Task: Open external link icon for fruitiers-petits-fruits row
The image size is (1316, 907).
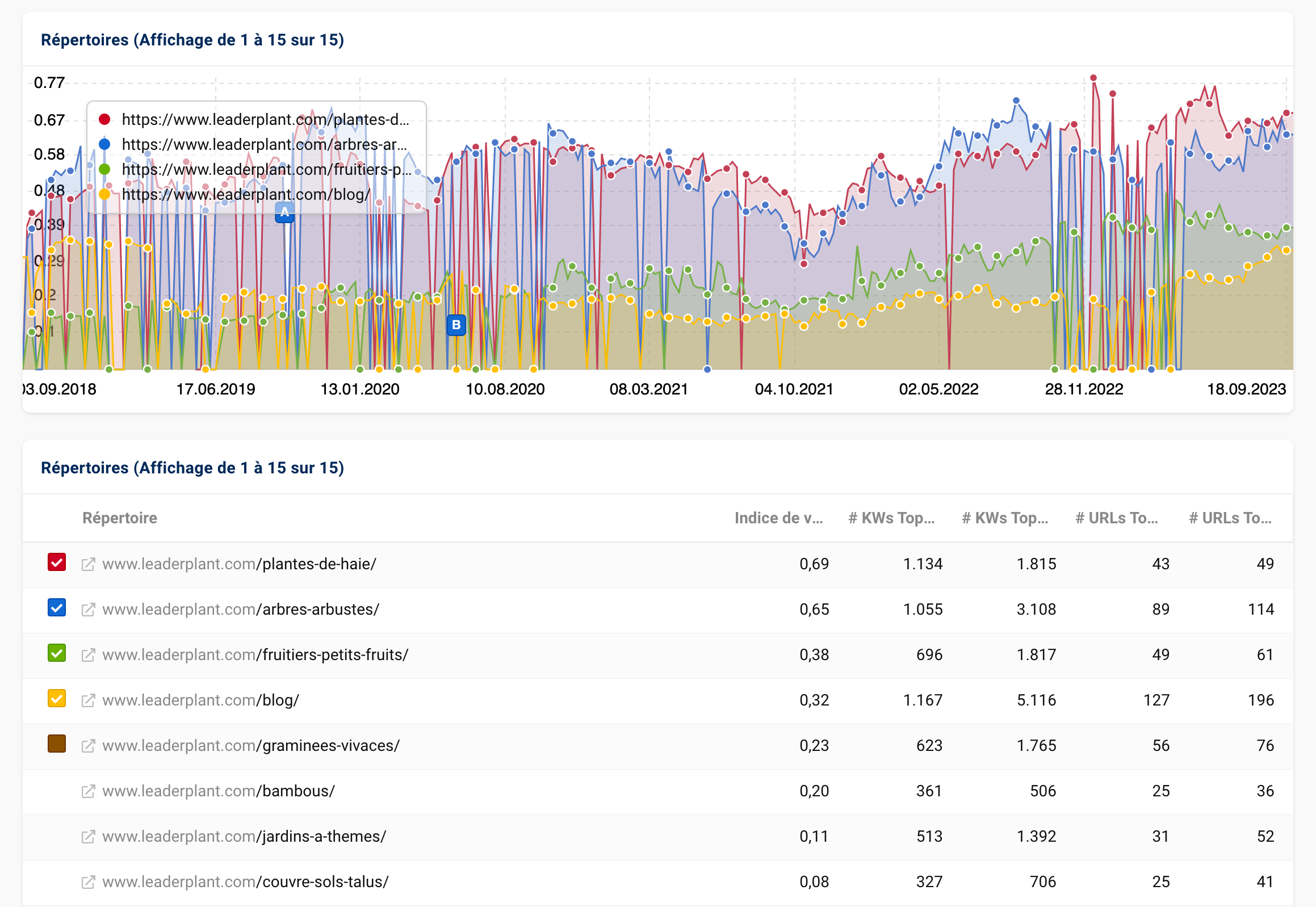Action: (x=88, y=655)
